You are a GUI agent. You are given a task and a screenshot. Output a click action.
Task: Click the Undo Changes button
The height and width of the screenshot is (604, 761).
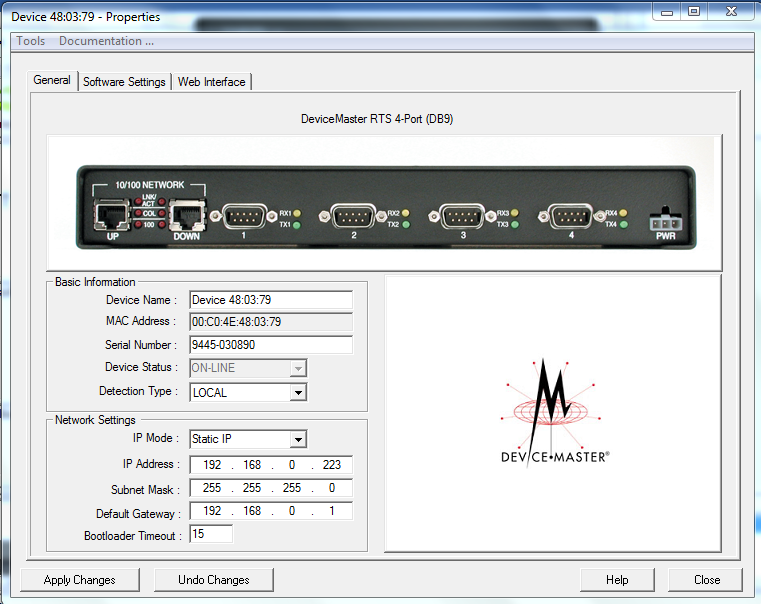click(x=214, y=580)
